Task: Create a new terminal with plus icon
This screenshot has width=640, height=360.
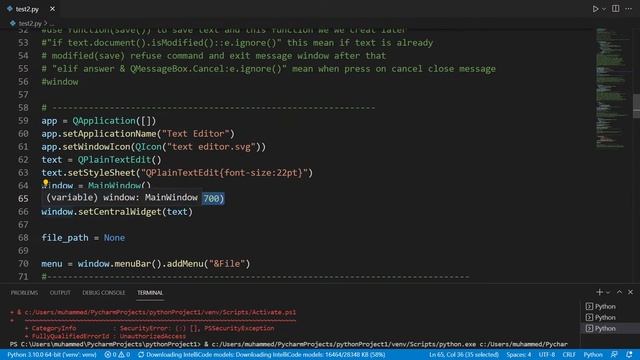Action: (x=599, y=292)
